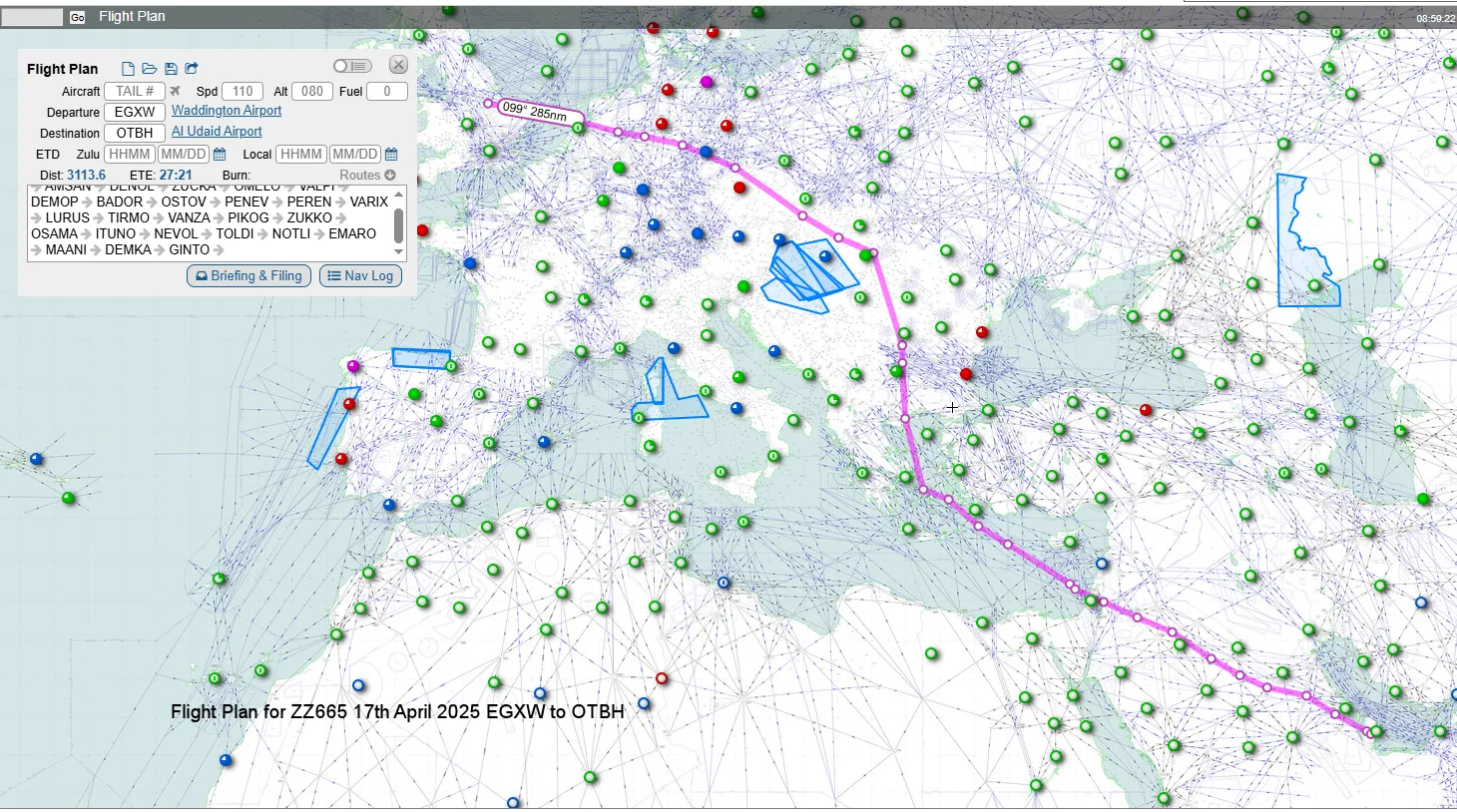Screen dimensions: 1457x812
Task: Open a saved flight plan file
Action: tap(151, 68)
